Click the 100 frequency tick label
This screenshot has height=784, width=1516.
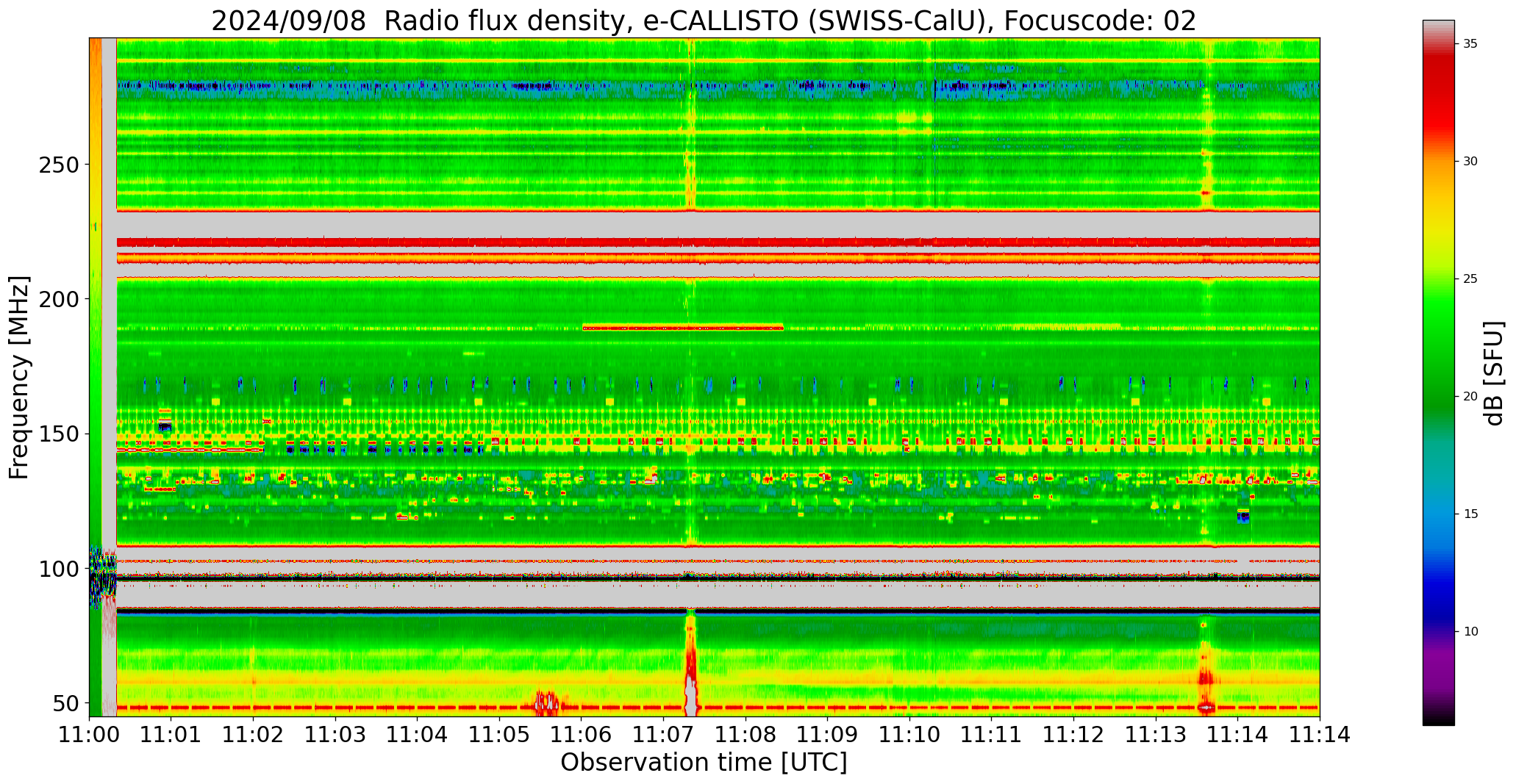tap(57, 569)
